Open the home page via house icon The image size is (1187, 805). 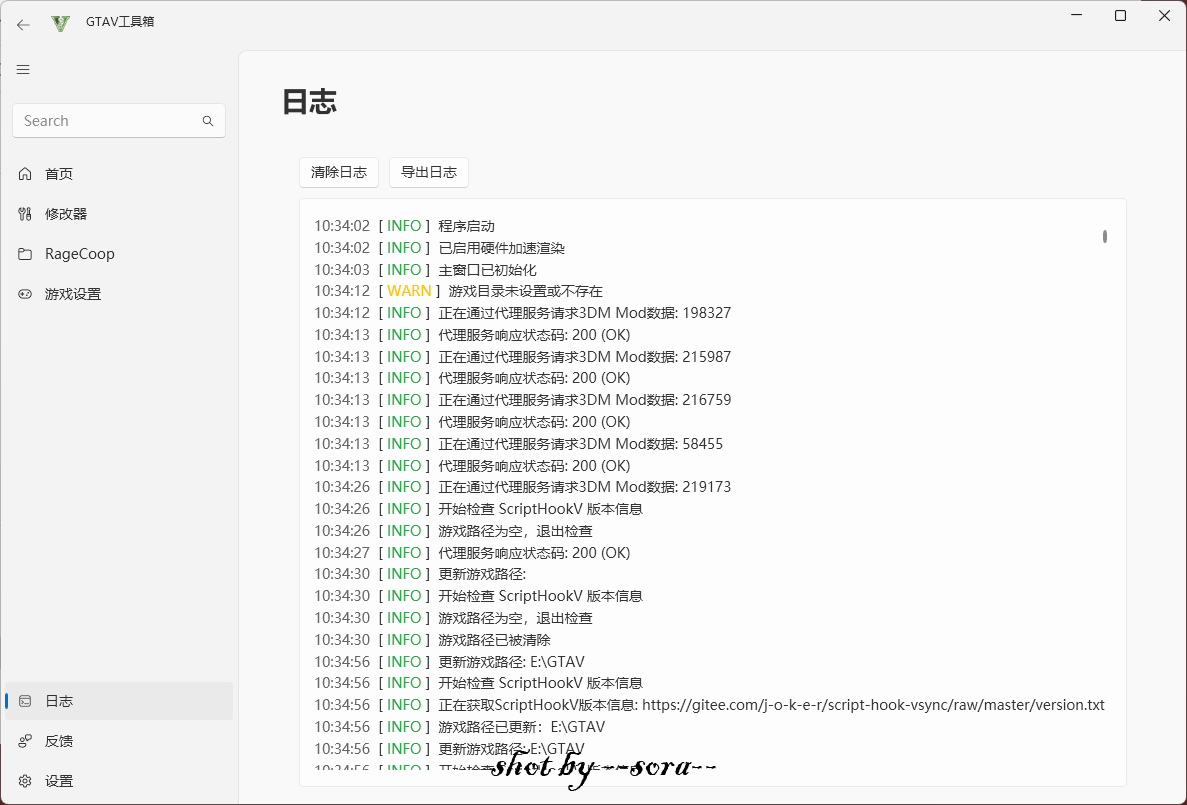click(25, 174)
